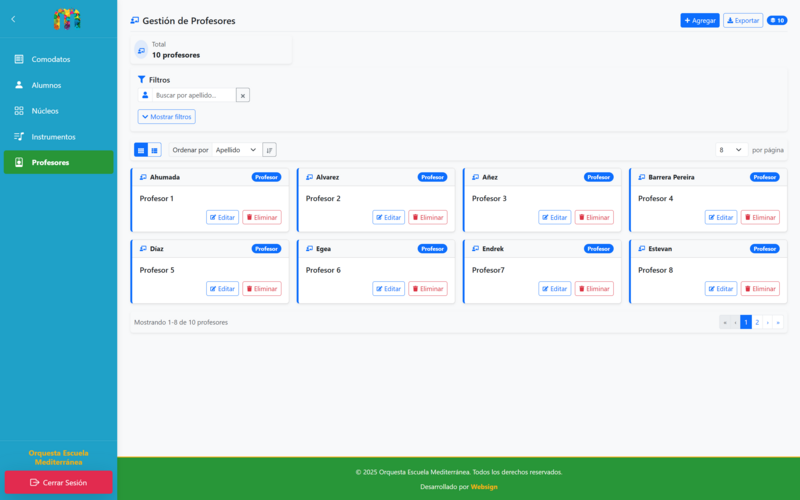
Task: Click the Buscar por apellido search field
Action: click(193, 95)
